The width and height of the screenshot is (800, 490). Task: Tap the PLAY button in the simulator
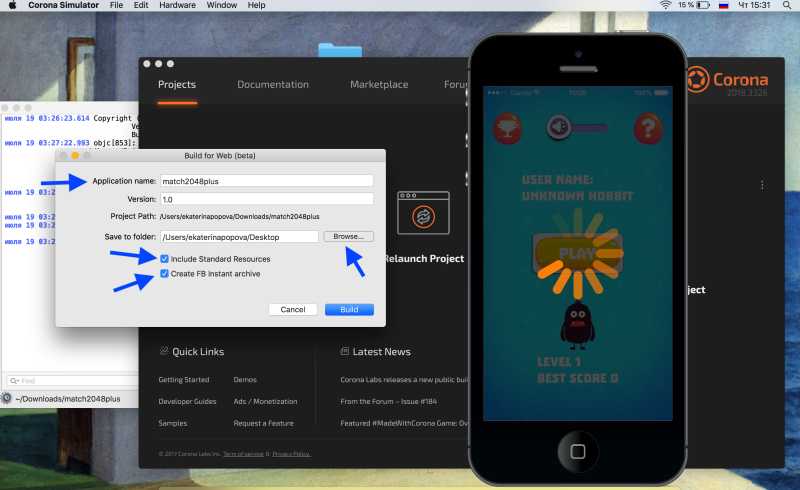tap(578, 253)
